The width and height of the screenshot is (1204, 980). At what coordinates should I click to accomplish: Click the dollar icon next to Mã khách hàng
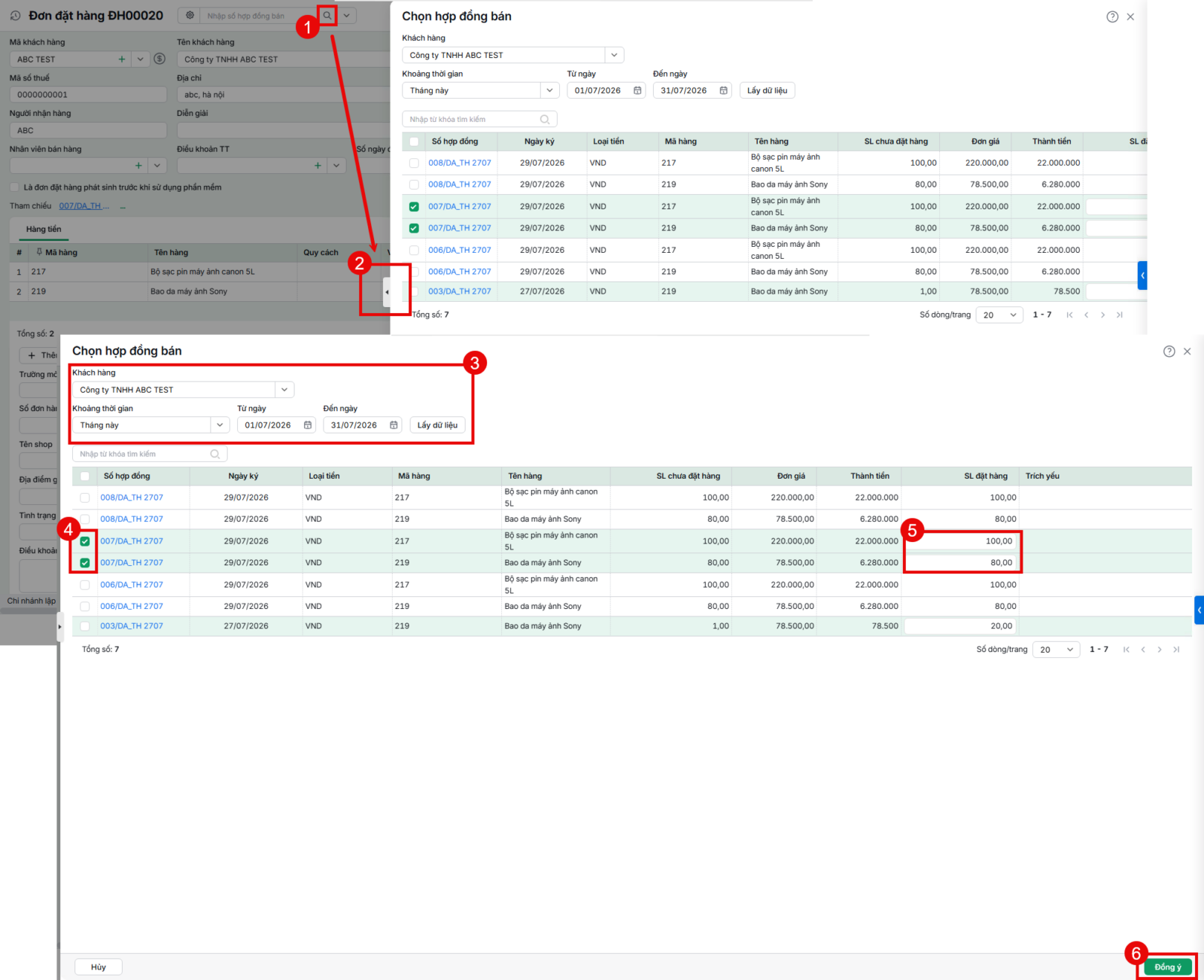pos(160,59)
